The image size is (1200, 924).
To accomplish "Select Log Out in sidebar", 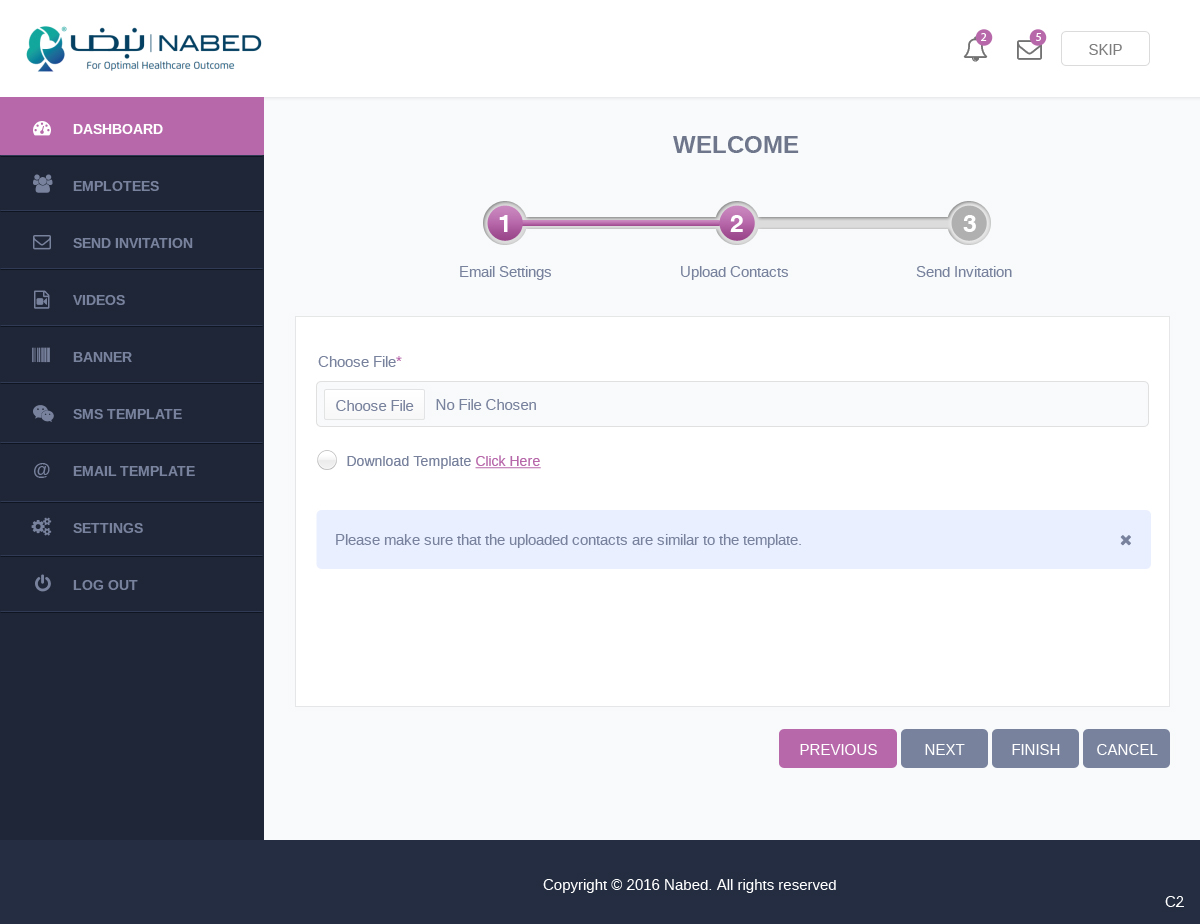I will [132, 584].
